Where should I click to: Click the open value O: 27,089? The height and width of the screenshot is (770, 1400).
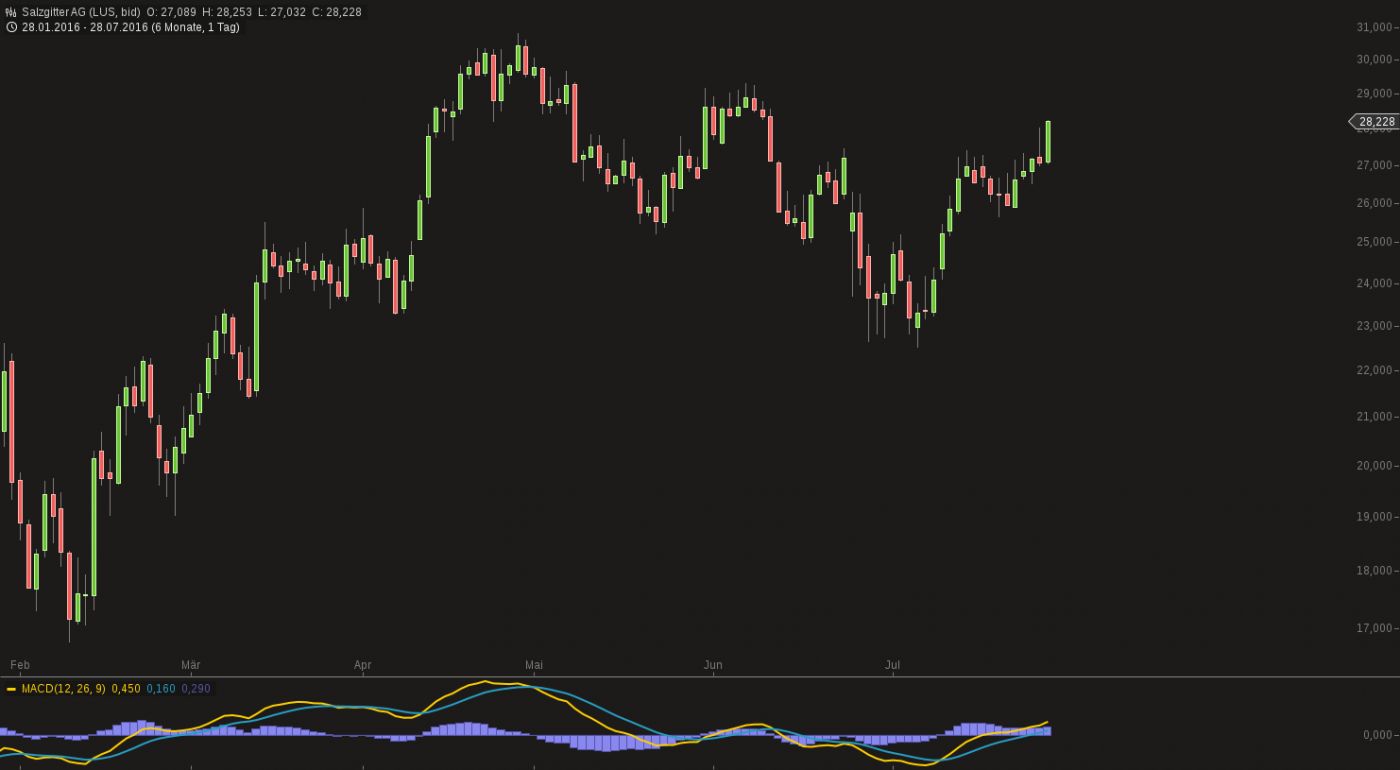click(x=172, y=12)
